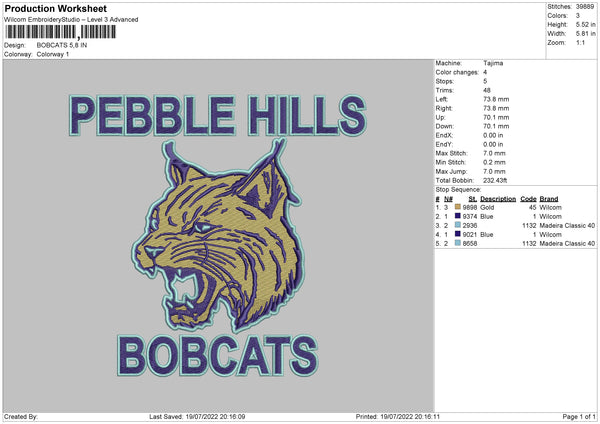
Task: Select the Zoom value 1:1
Action: click(x=580, y=42)
